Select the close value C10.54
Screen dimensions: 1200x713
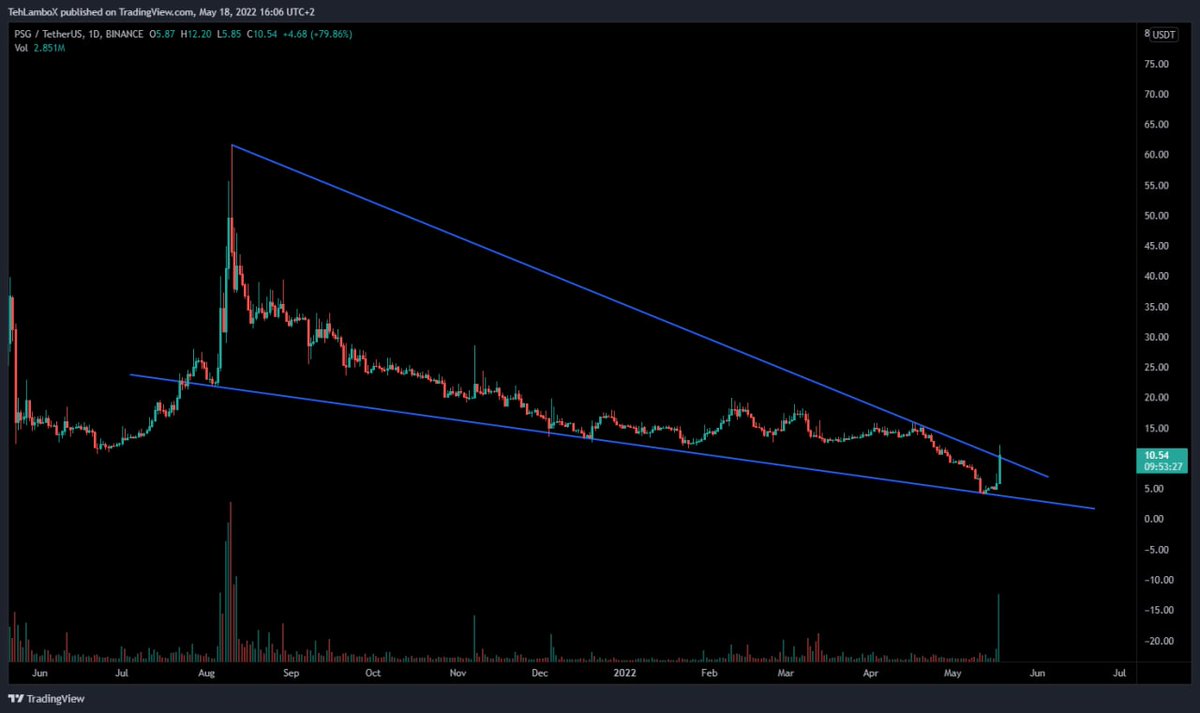pos(264,34)
